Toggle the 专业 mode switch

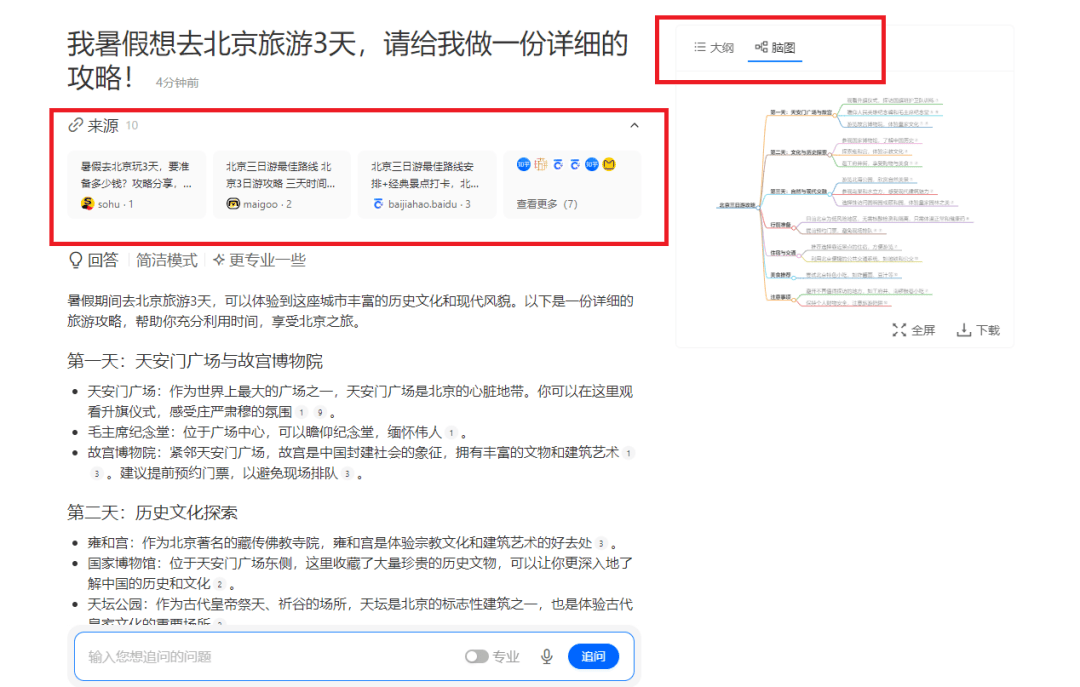pos(477,657)
